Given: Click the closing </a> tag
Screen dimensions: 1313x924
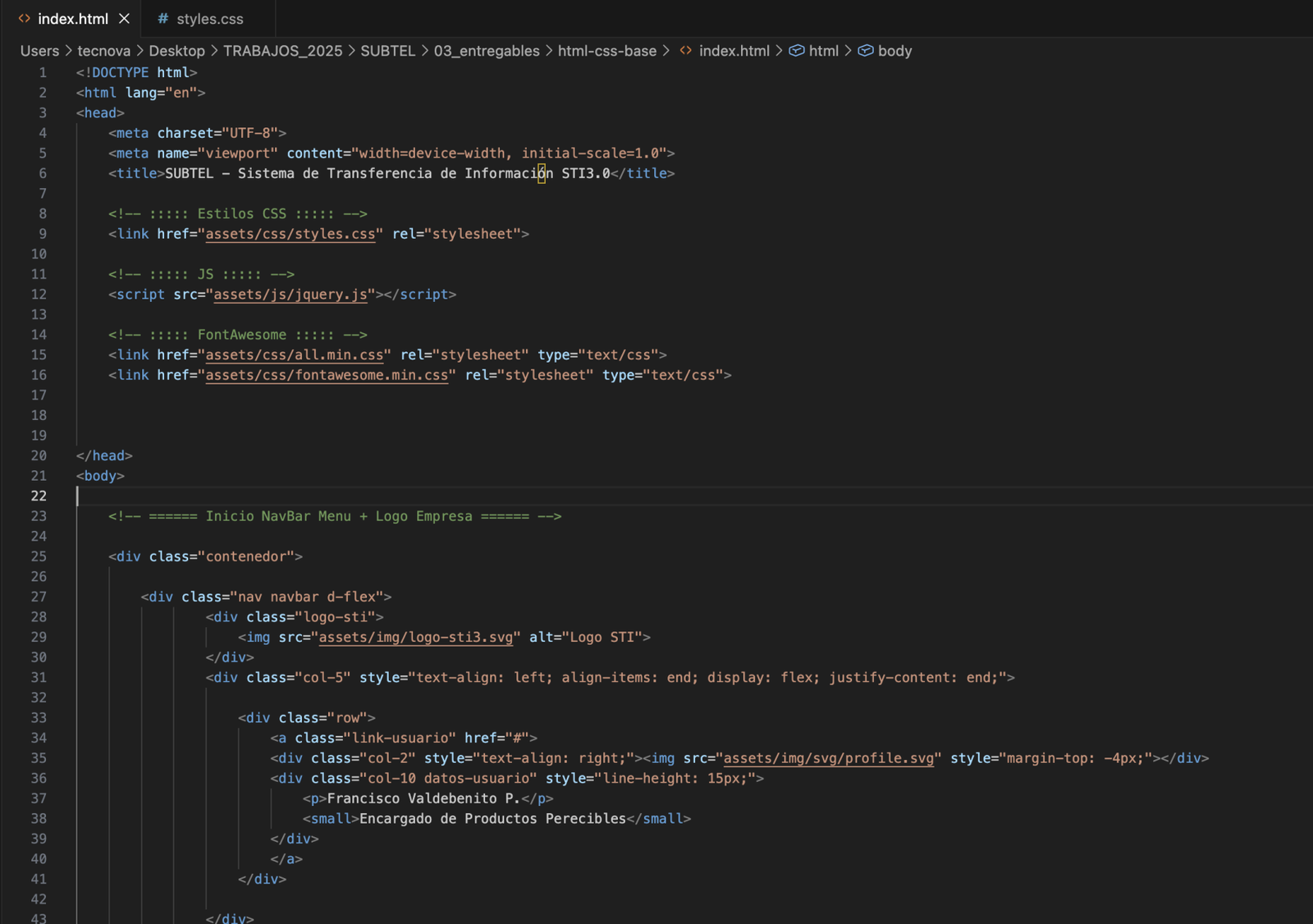Looking at the screenshot, I should pos(286,859).
